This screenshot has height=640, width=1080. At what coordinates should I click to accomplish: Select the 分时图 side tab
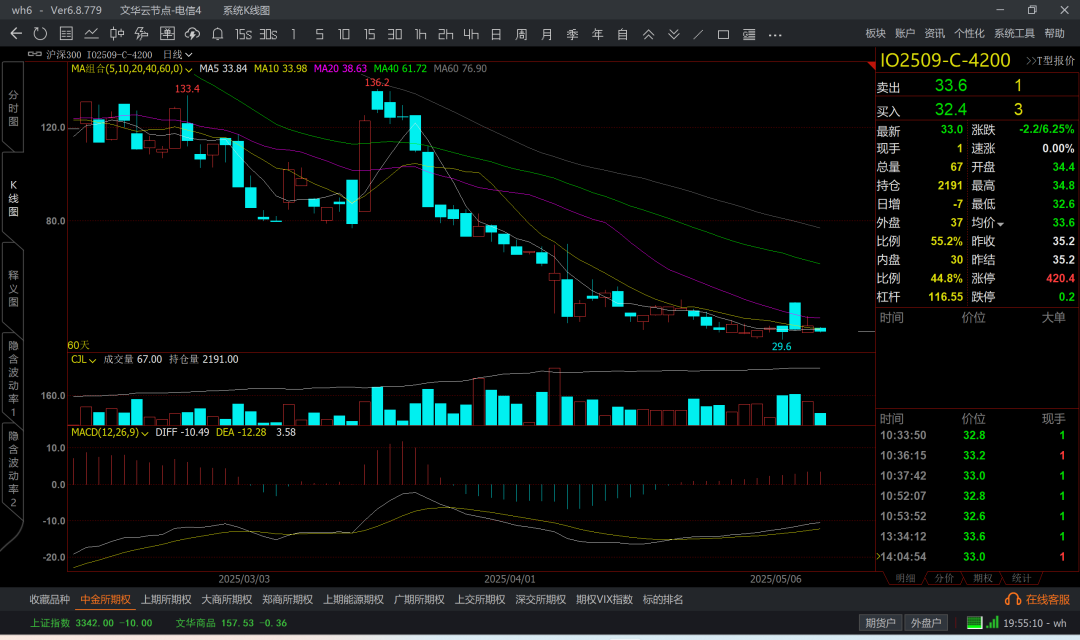[x=13, y=107]
